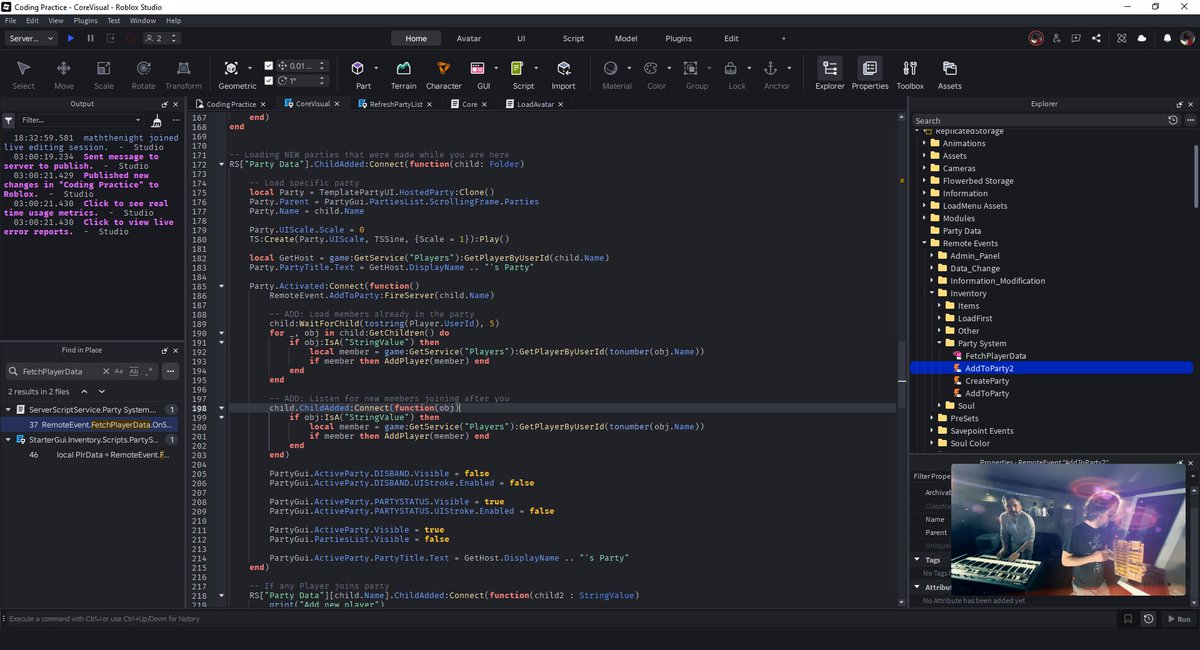The image size is (1200, 650).
Task: Start playtest with the blue Play button
Action: coord(70,38)
